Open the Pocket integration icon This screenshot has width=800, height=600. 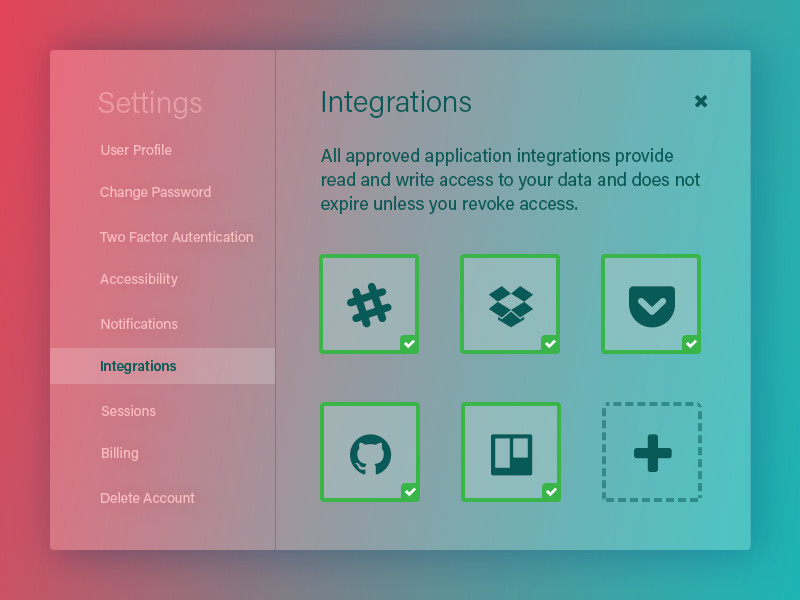pos(651,303)
